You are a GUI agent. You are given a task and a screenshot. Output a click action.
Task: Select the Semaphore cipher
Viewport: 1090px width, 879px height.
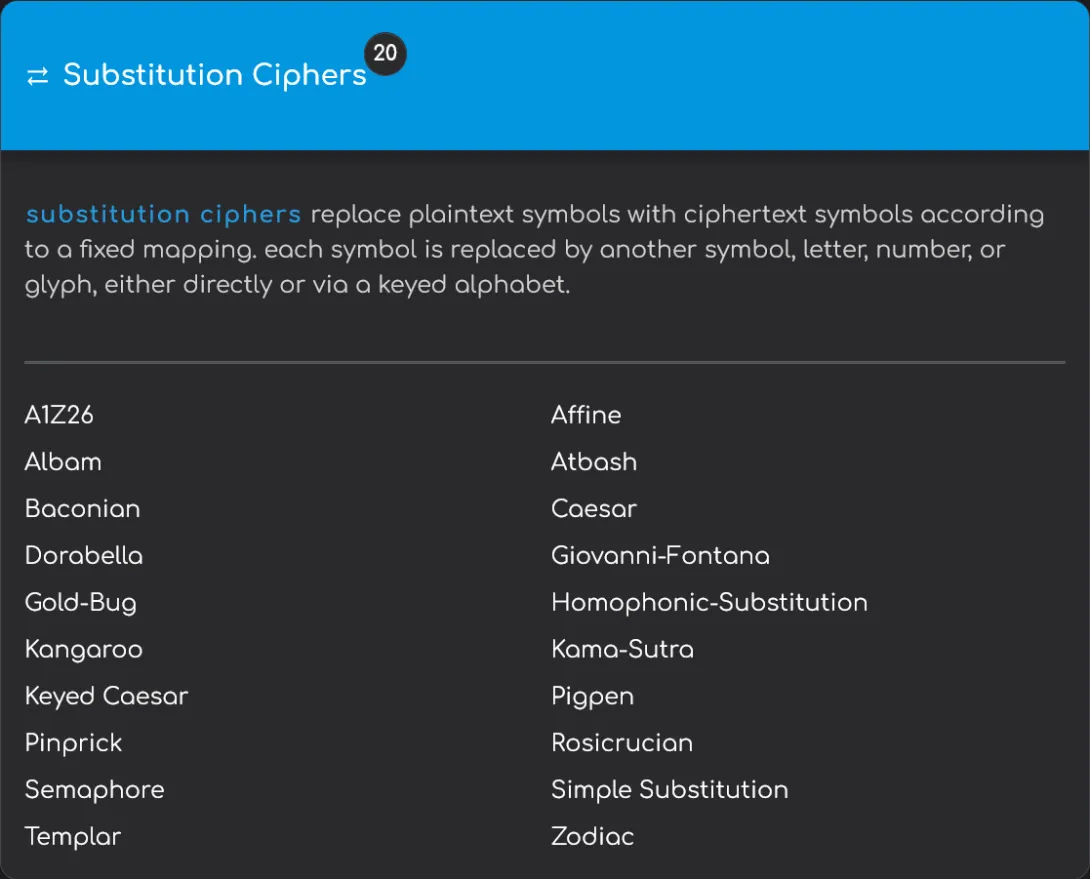tap(94, 790)
